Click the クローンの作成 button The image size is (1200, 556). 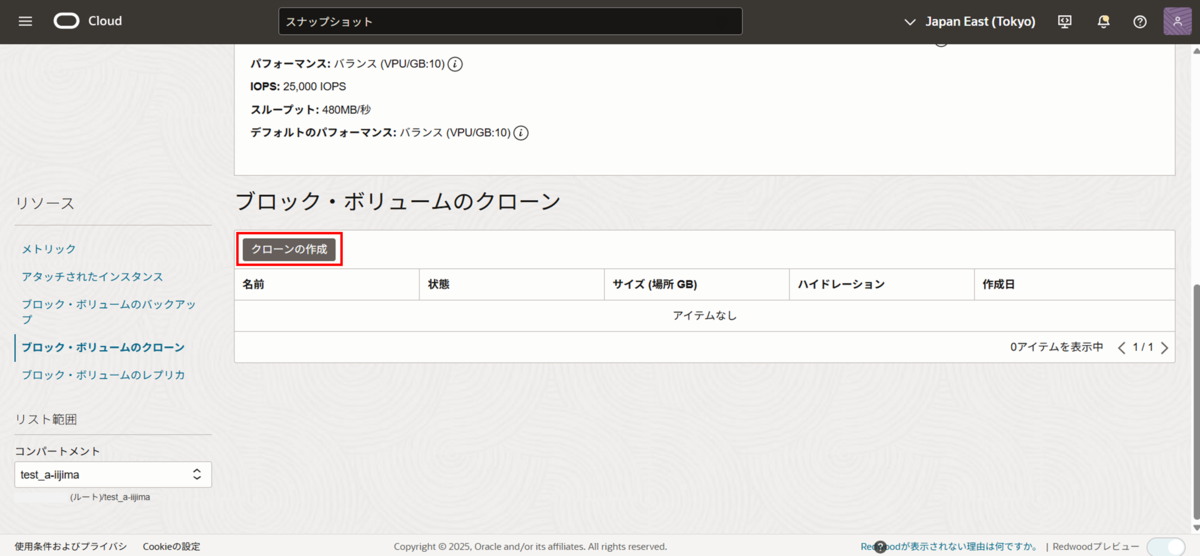tap(289, 249)
